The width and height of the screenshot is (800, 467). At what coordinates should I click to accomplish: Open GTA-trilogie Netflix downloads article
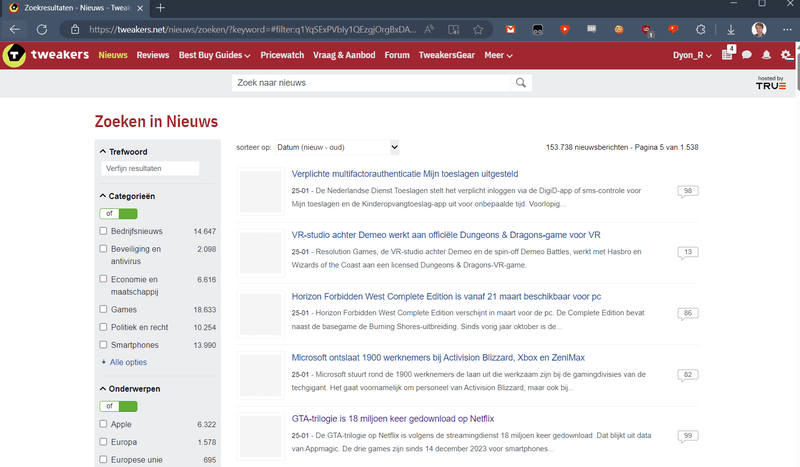pyautogui.click(x=393, y=419)
